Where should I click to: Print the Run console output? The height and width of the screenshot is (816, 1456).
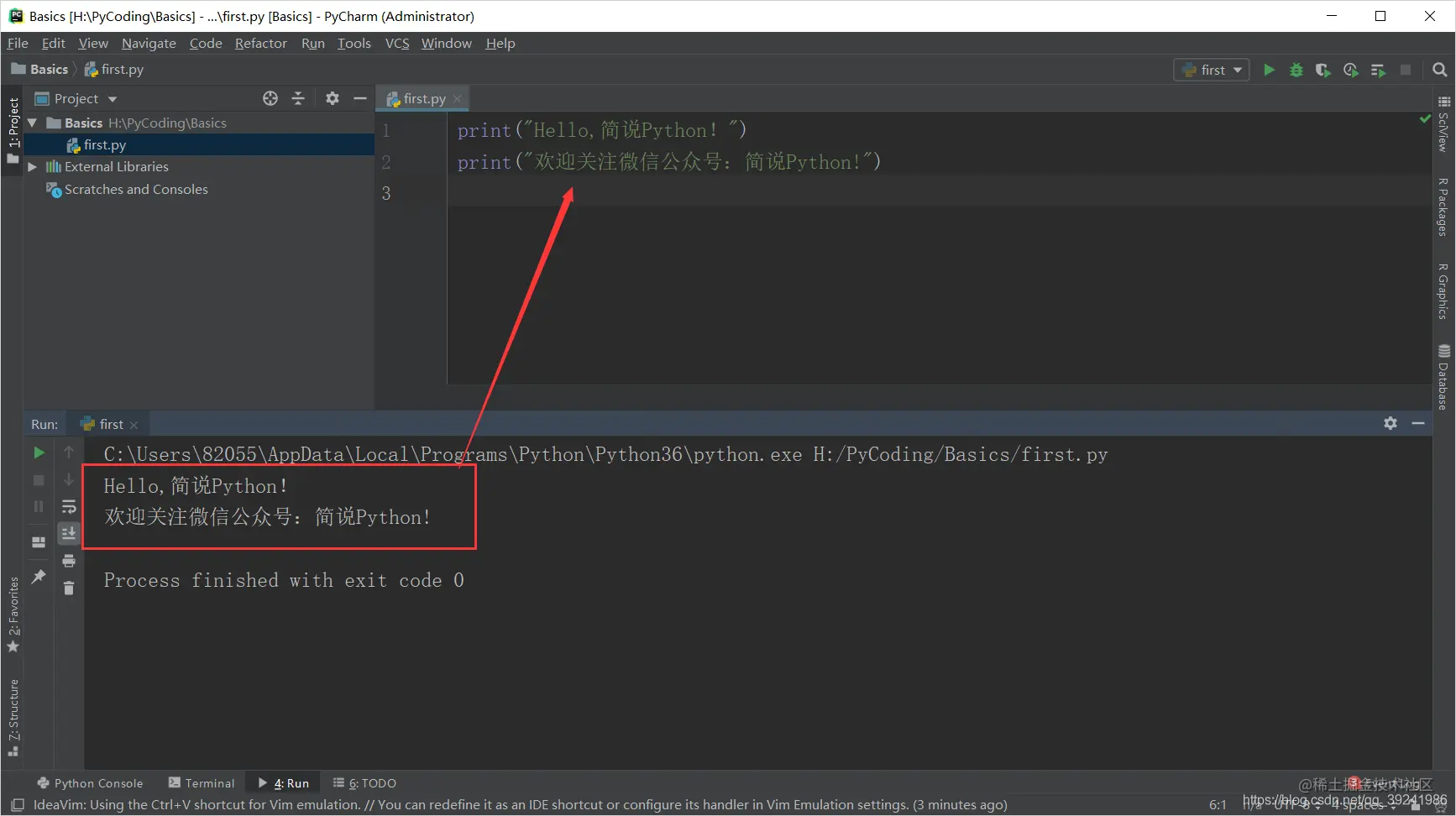[69, 561]
